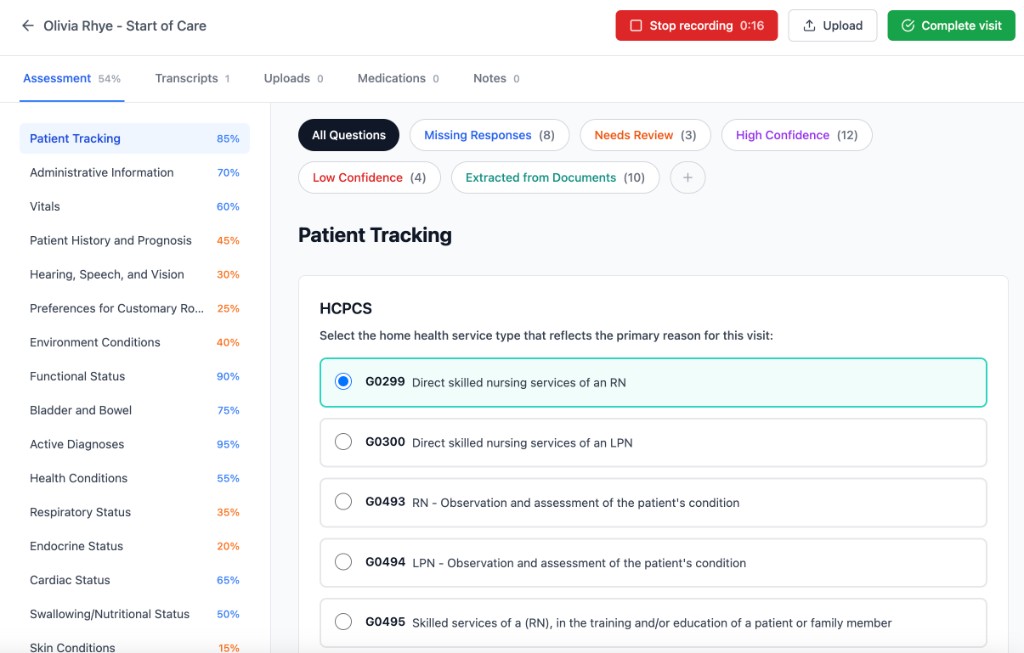Select G0493 RN observation and assessment option

343,501
